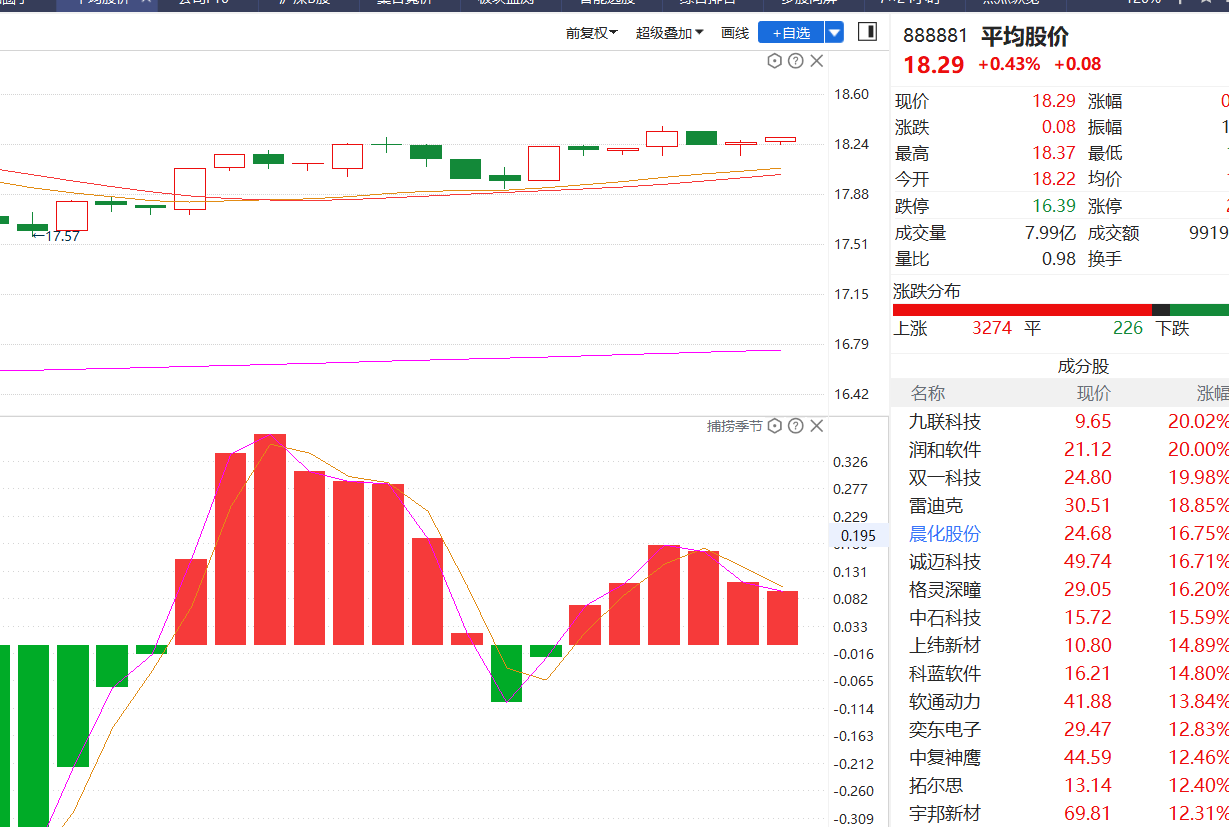Click the 平 count 226

coord(1128,328)
